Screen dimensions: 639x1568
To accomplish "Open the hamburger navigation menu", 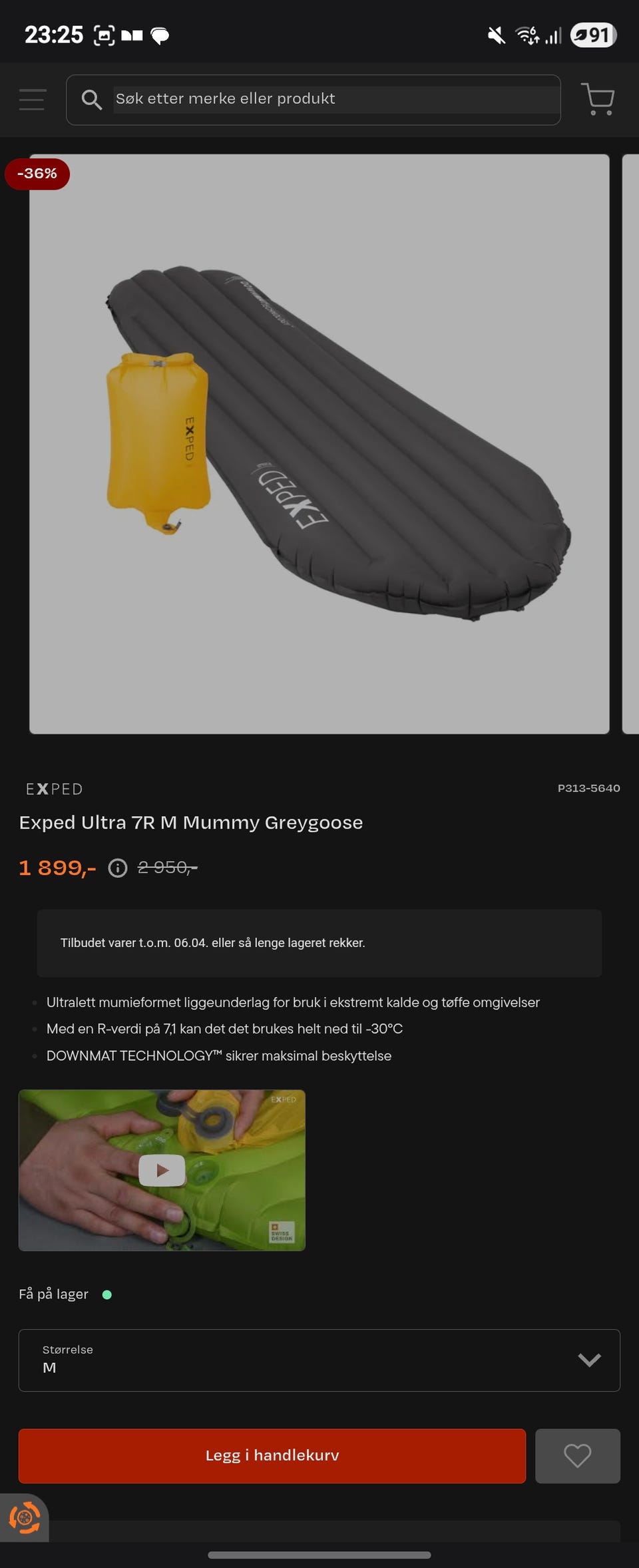I will 32,100.
